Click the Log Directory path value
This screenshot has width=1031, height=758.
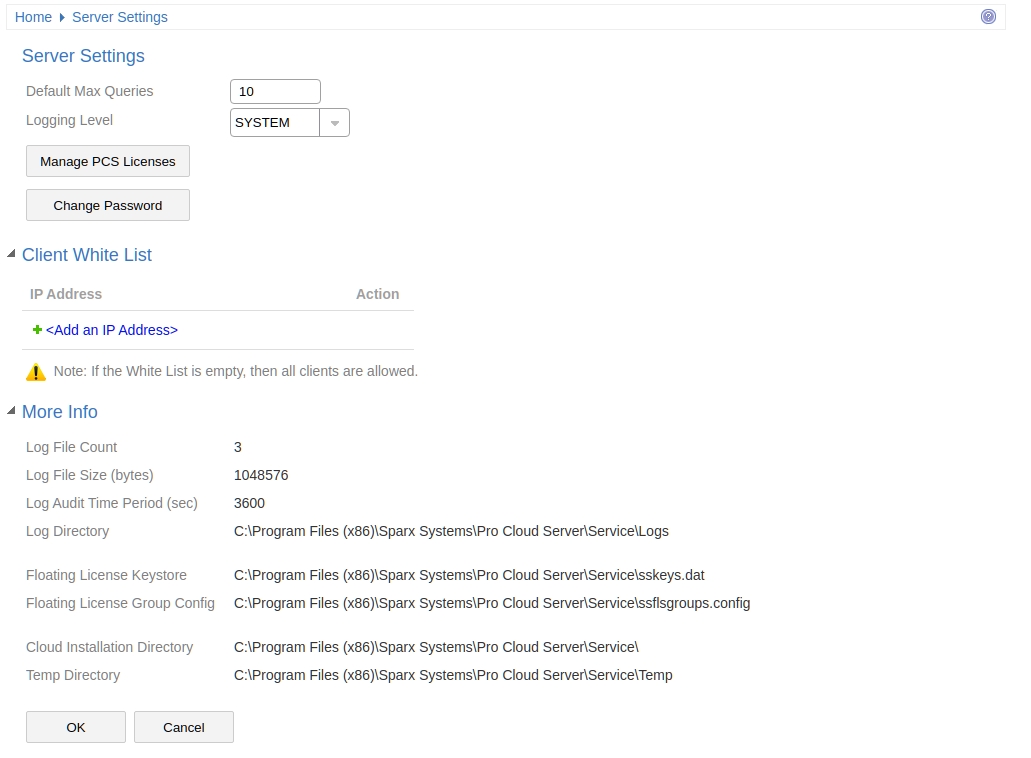click(x=451, y=531)
